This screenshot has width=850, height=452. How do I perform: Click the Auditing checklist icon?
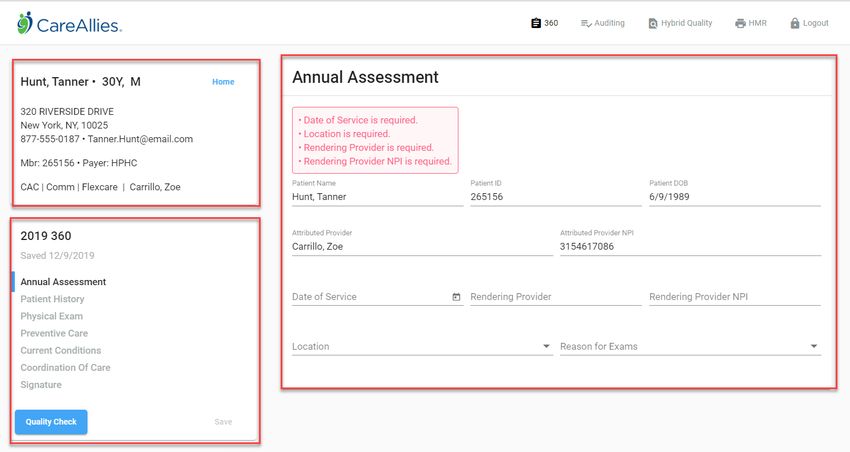586,23
